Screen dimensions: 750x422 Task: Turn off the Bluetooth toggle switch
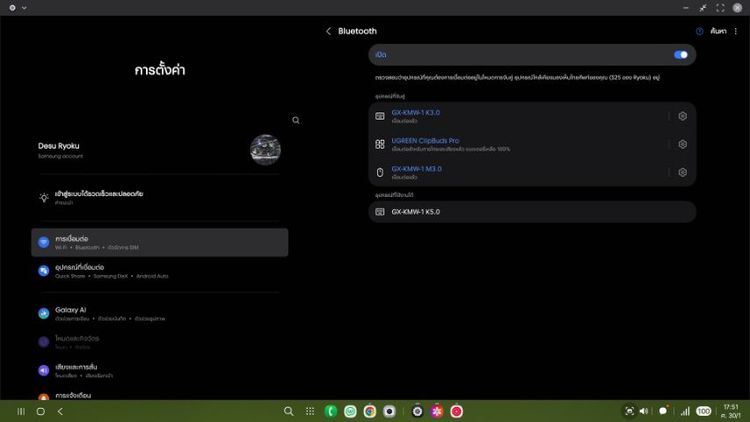point(681,55)
